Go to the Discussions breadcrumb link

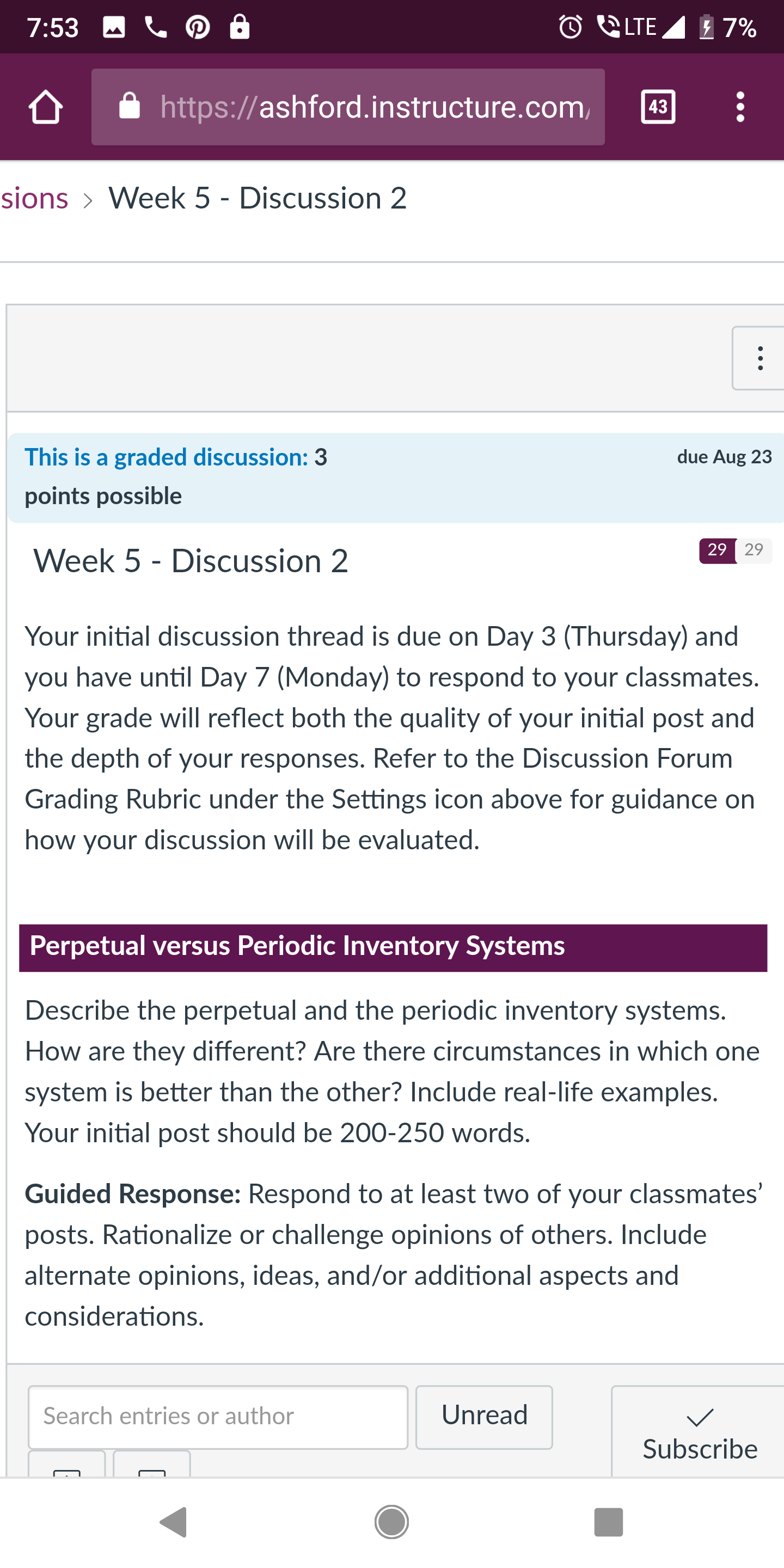tap(34, 198)
